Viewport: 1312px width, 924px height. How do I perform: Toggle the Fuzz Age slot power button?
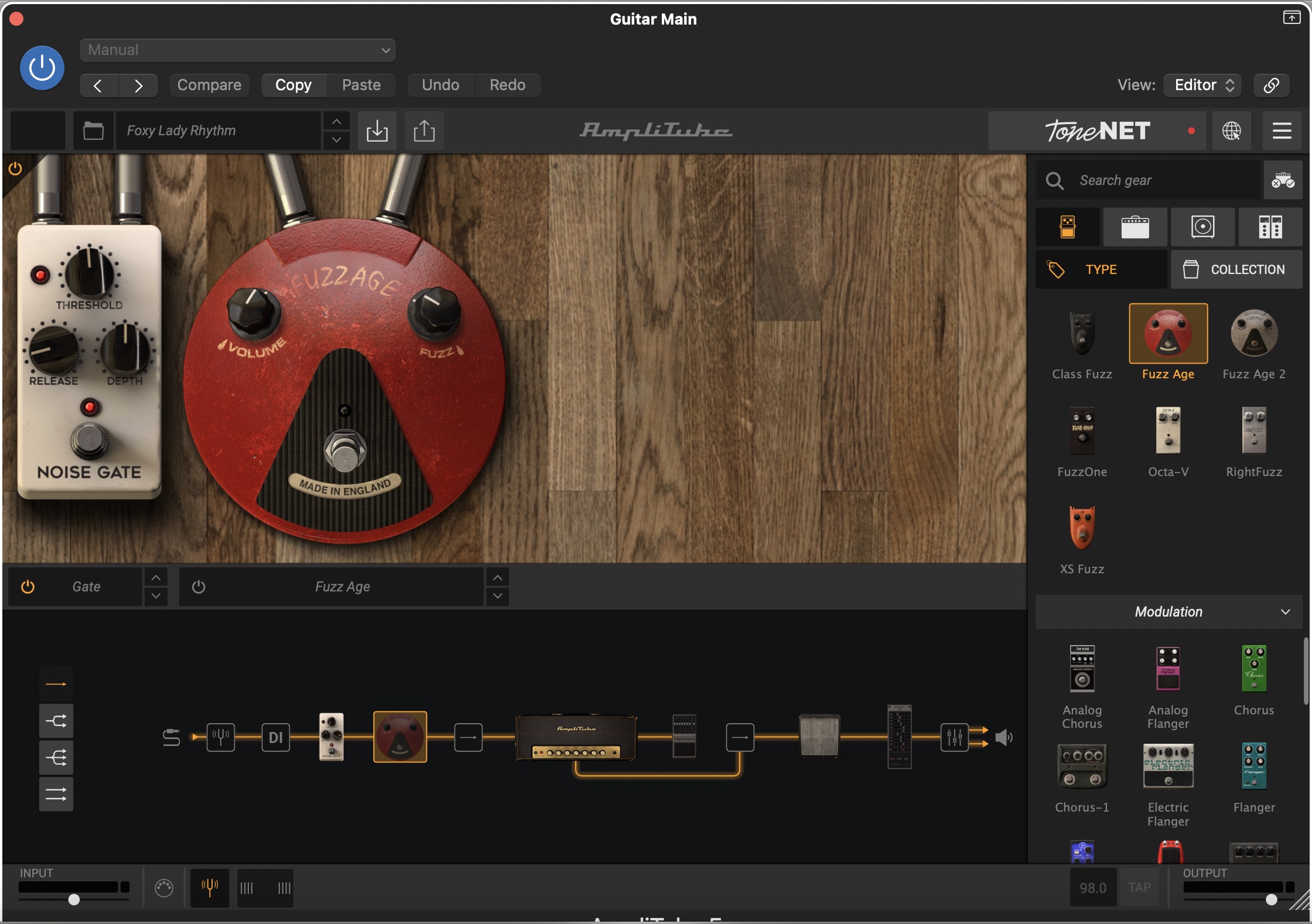click(199, 587)
